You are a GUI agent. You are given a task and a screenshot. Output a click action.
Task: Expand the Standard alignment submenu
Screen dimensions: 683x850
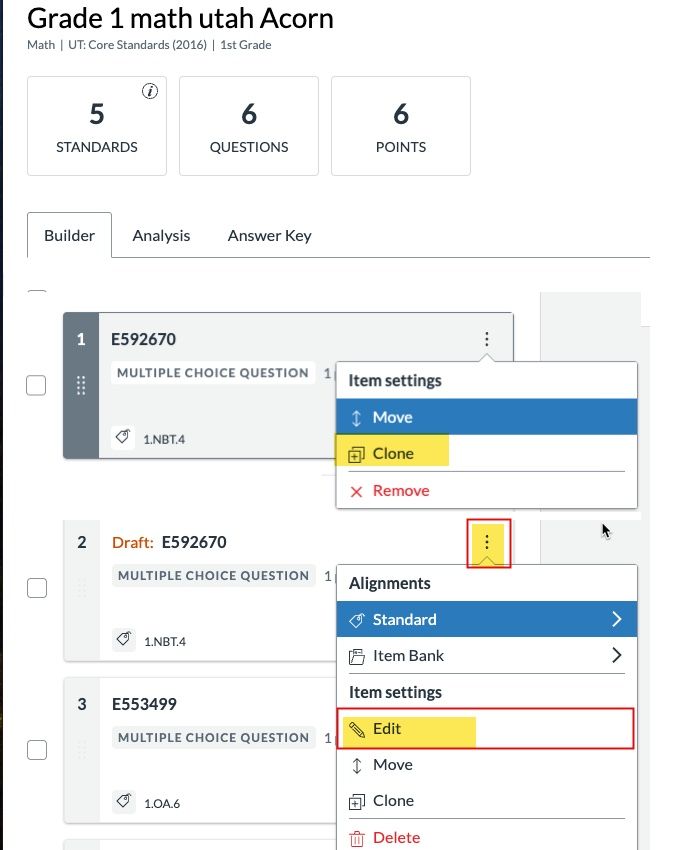[485, 619]
